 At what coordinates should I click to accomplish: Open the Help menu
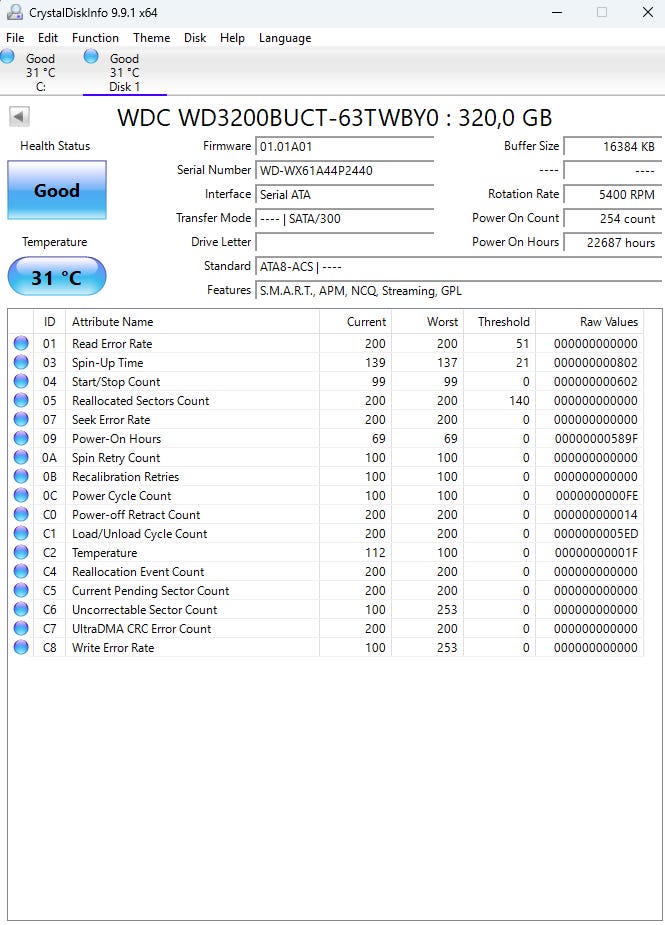(x=232, y=38)
